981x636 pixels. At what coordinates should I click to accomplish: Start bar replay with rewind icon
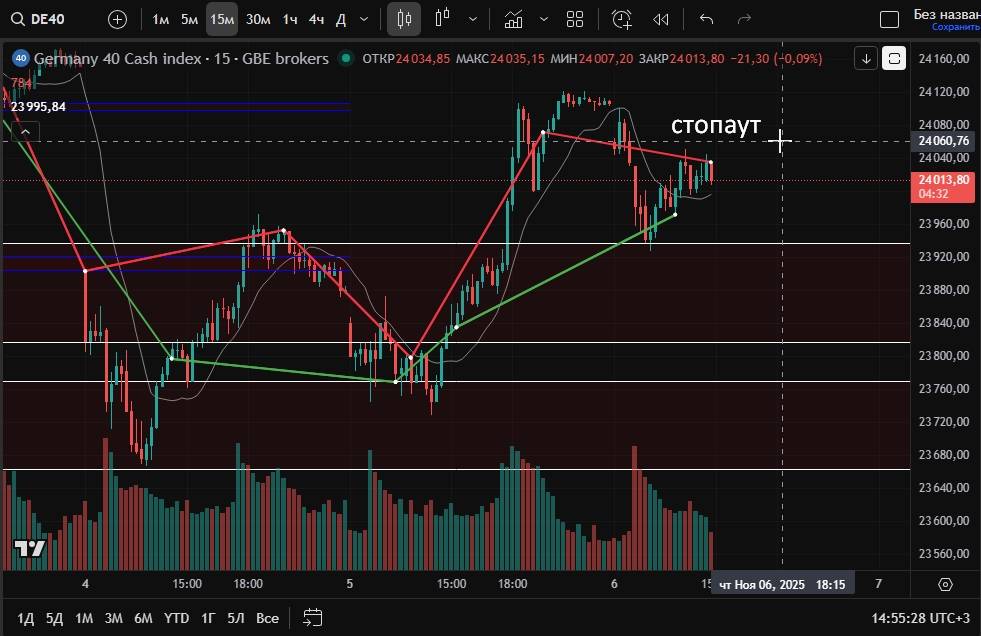pos(661,19)
